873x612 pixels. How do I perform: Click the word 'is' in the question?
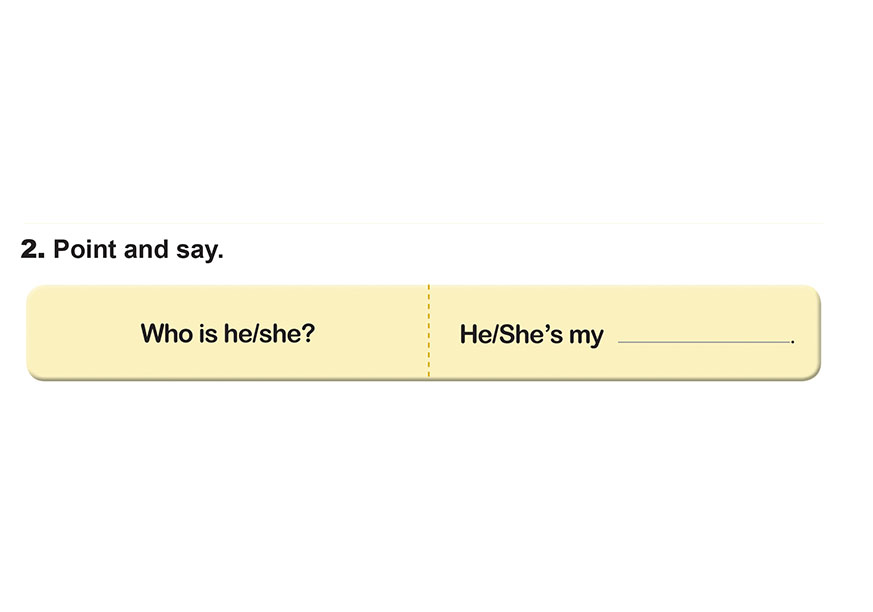click(206, 333)
